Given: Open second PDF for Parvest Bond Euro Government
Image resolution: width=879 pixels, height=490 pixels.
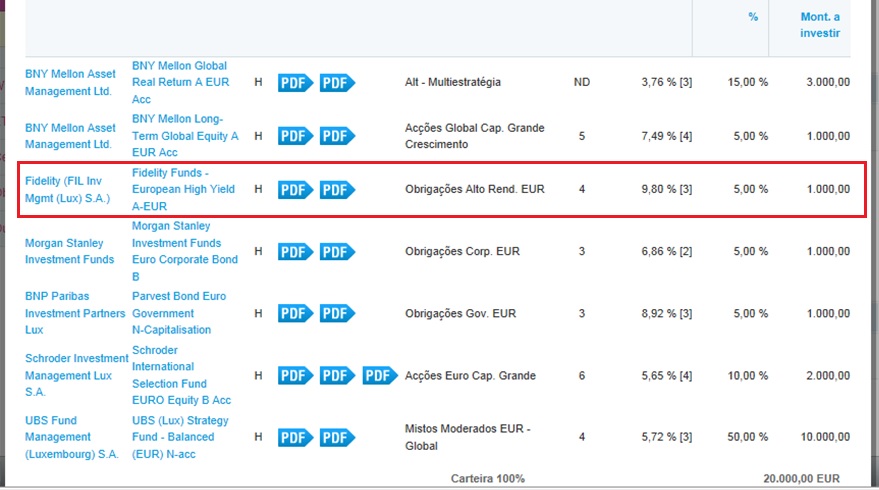Looking at the screenshot, I should point(337,313).
